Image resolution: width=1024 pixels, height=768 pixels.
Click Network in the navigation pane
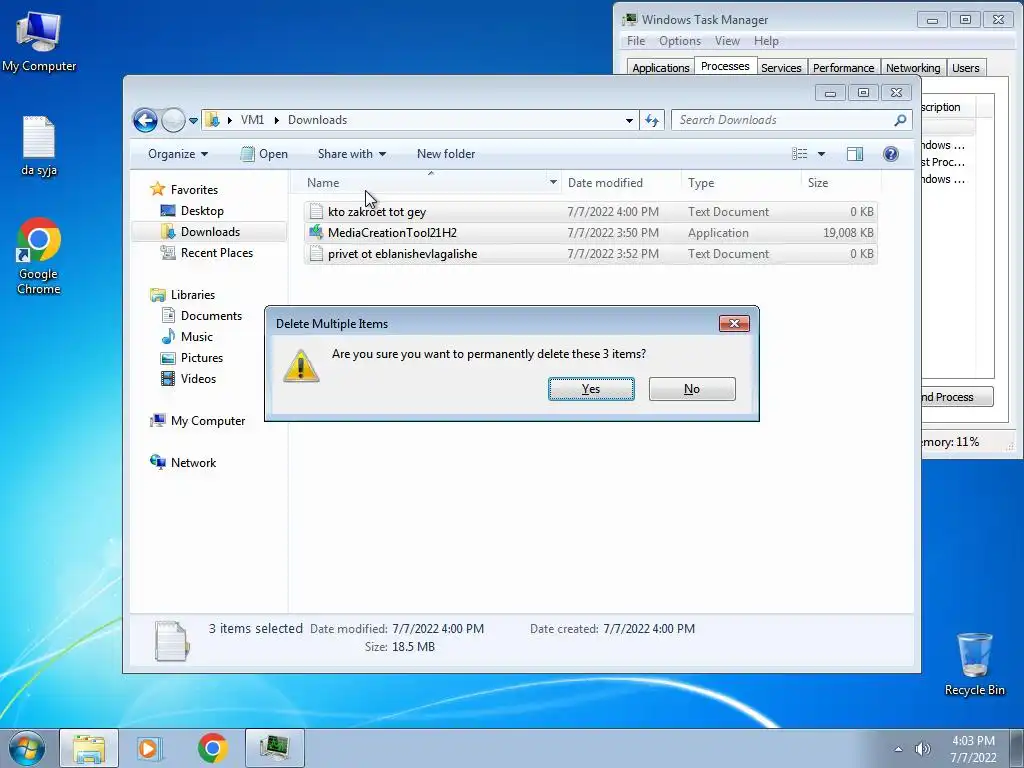click(x=193, y=462)
